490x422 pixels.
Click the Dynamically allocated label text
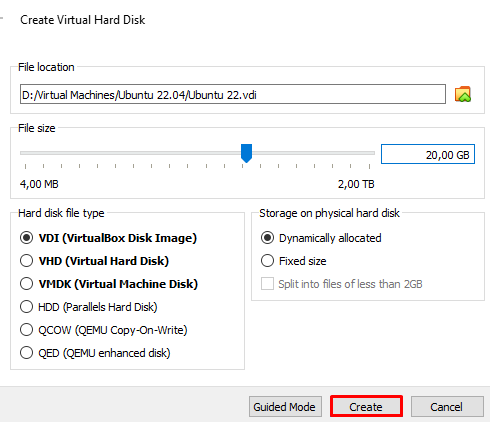[330, 238]
